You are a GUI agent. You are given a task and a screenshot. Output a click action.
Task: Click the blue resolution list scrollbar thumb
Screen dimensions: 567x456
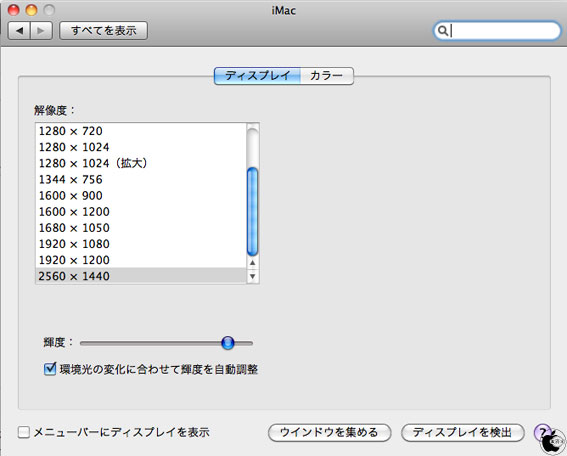tap(252, 212)
